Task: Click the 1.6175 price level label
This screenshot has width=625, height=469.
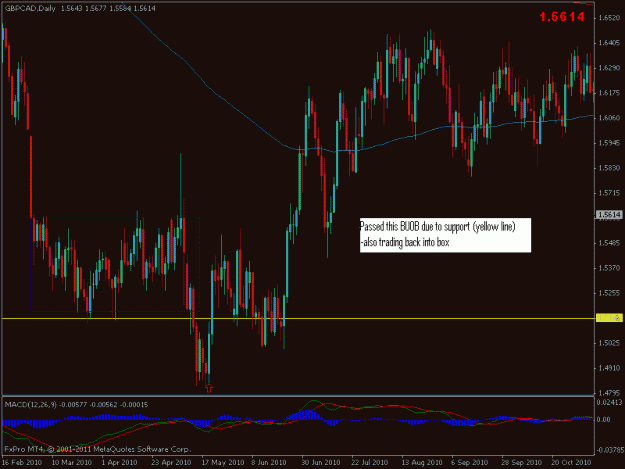Action: click(609, 92)
